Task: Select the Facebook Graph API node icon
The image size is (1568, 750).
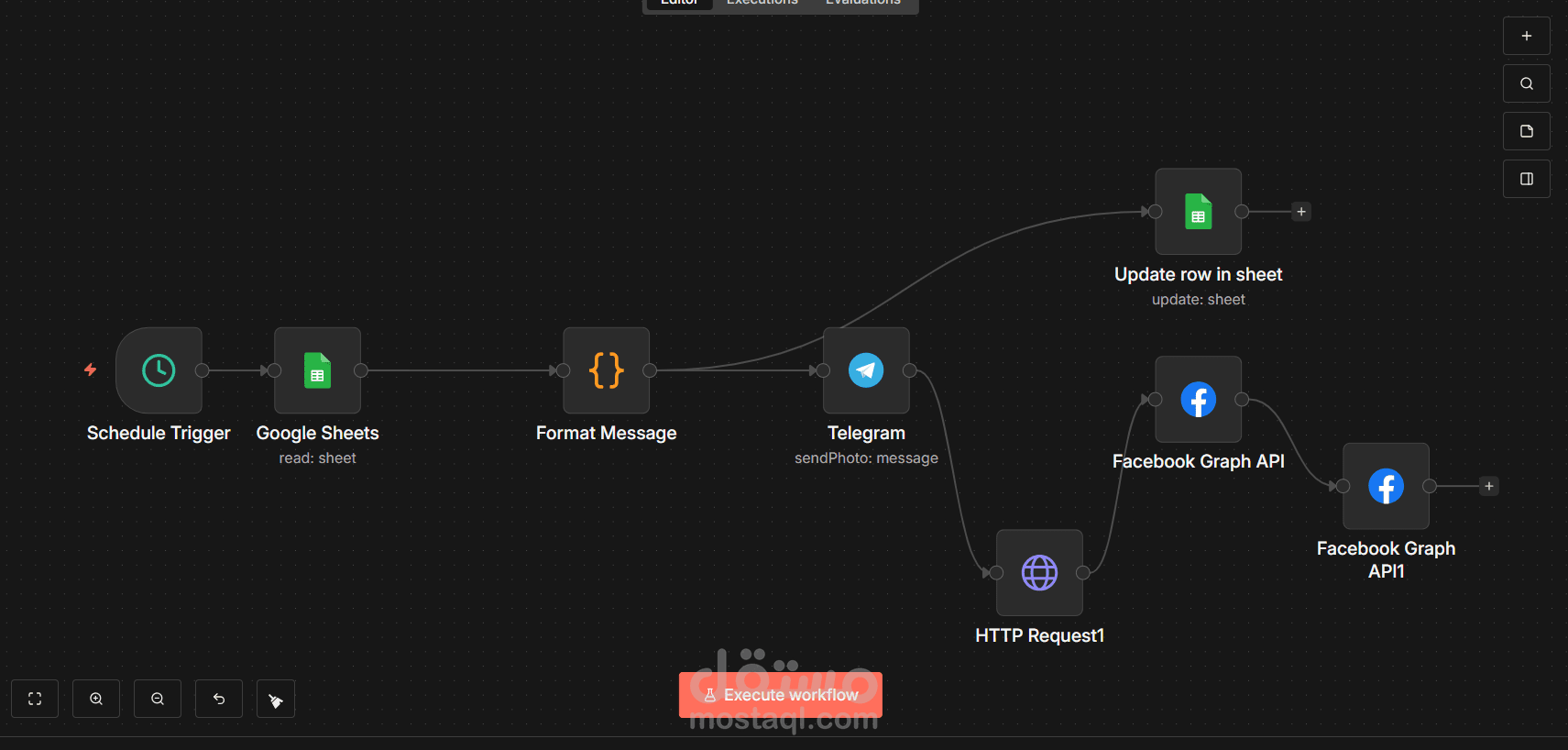Action: coord(1198,400)
